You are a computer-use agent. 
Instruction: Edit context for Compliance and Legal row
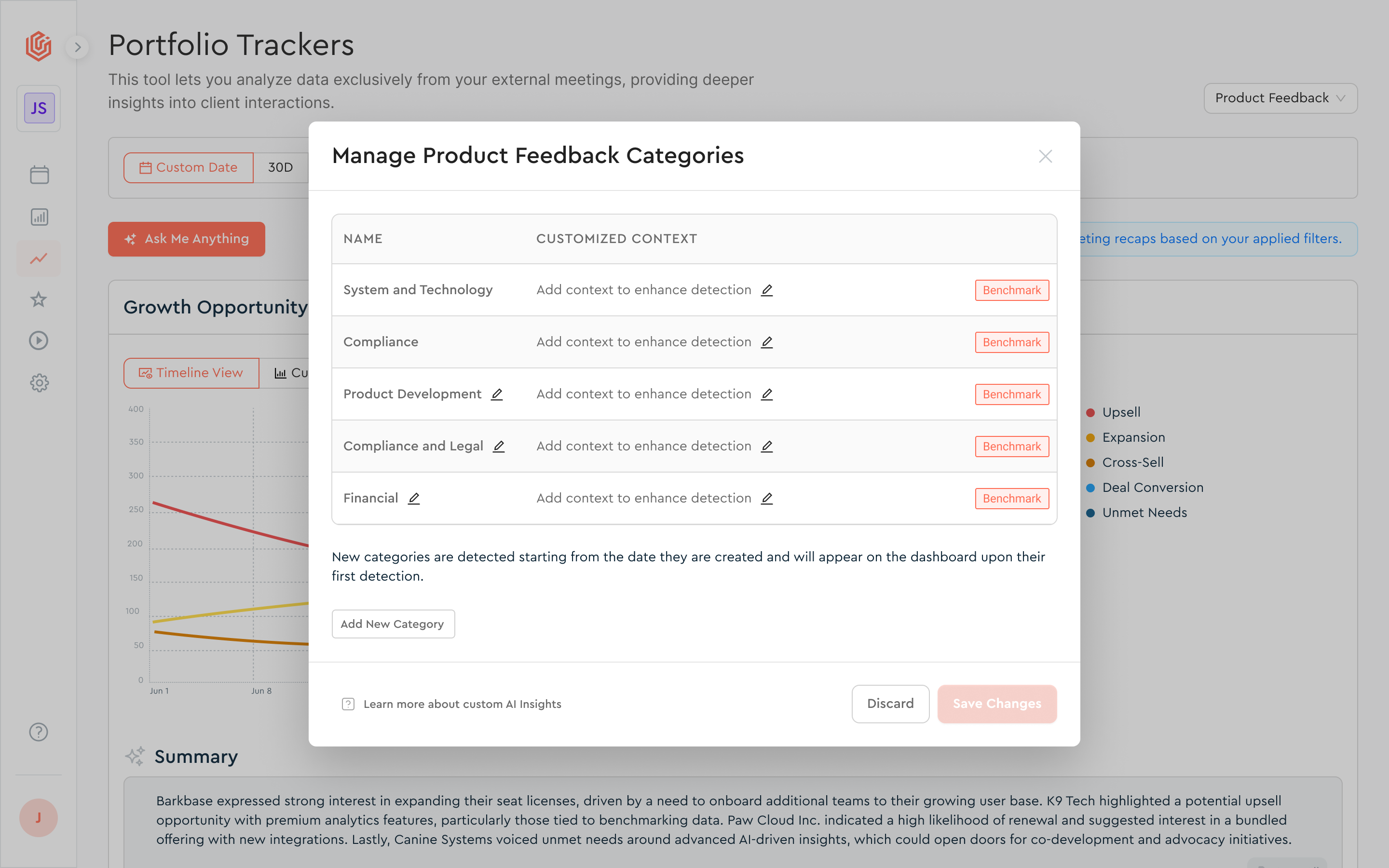pyautogui.click(x=767, y=446)
